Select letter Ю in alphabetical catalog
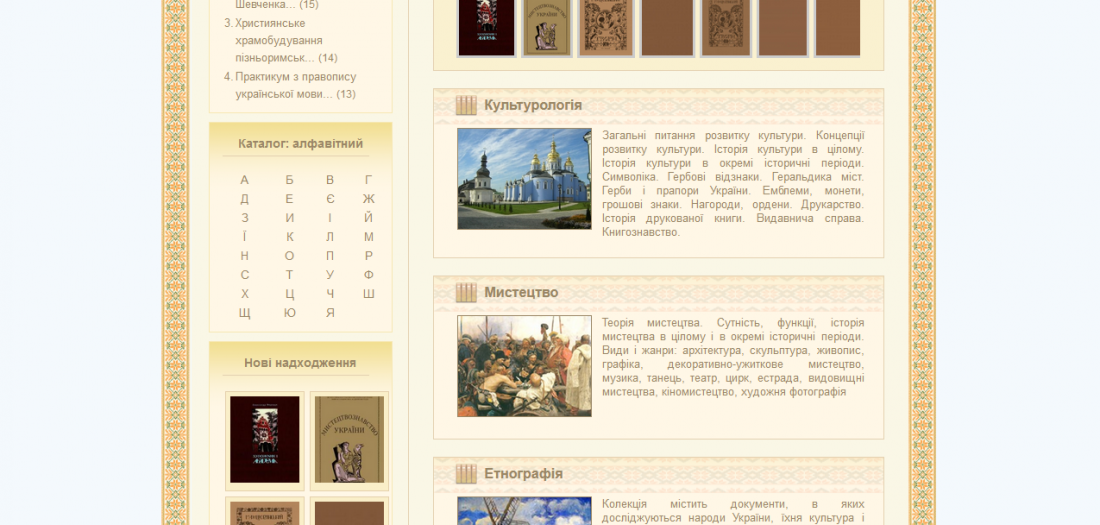This screenshot has width=1100, height=525. point(289,313)
